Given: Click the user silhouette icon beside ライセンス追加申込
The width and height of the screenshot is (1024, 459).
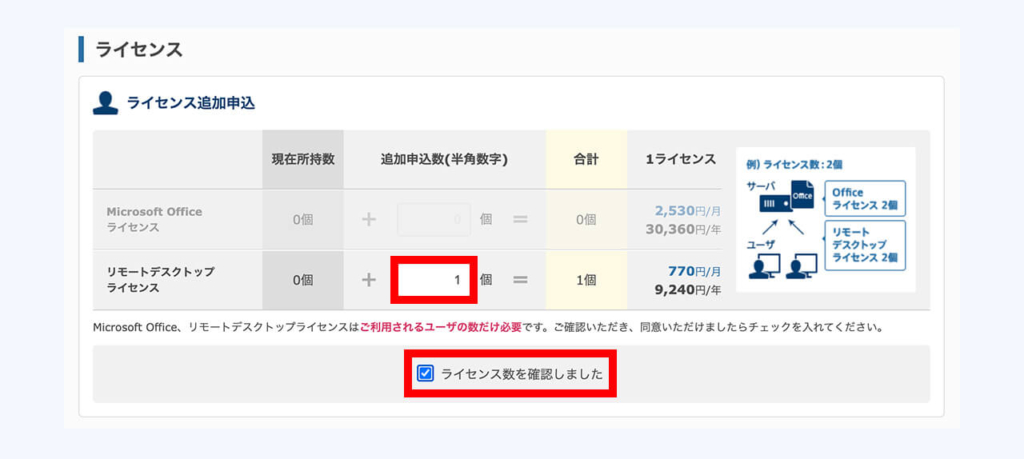Looking at the screenshot, I should coord(105,103).
